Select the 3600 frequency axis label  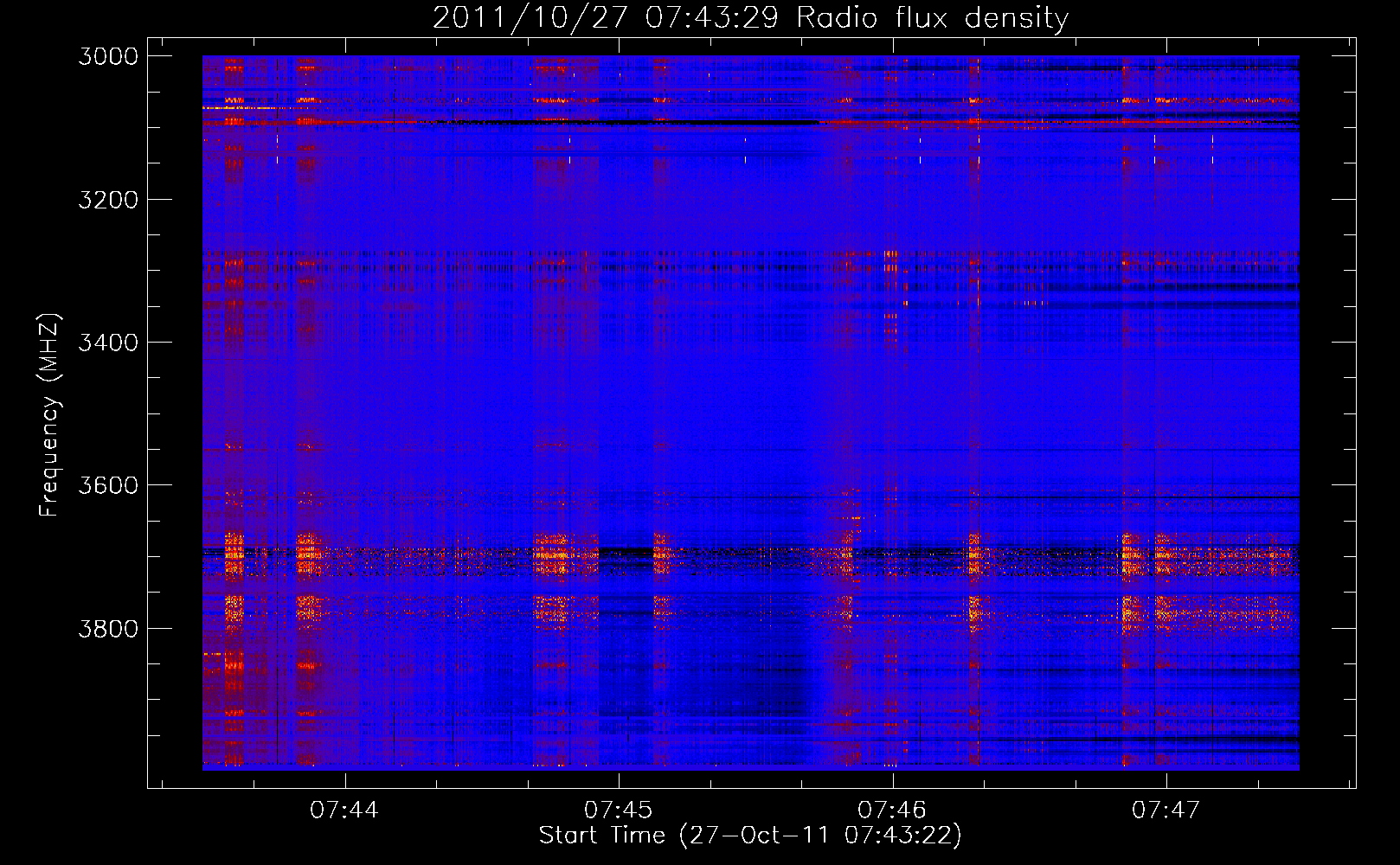[x=108, y=485]
